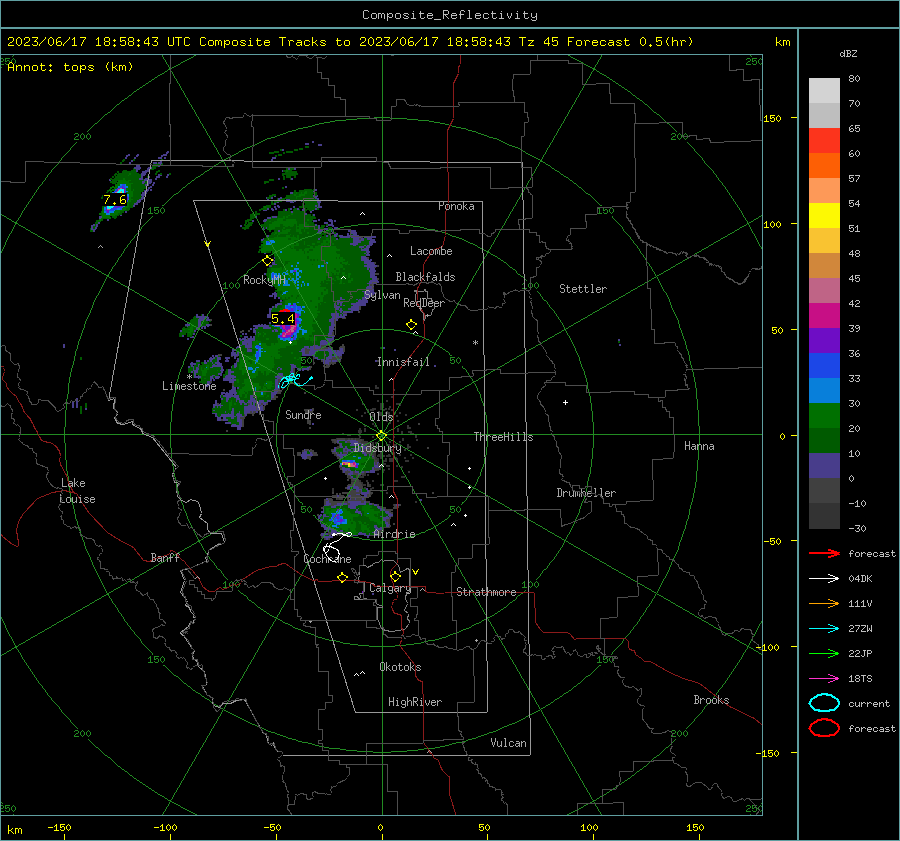Image resolution: width=900 pixels, height=841 pixels.
Task: Click the Annot: tops (km) text
Action: [x=70, y=67]
